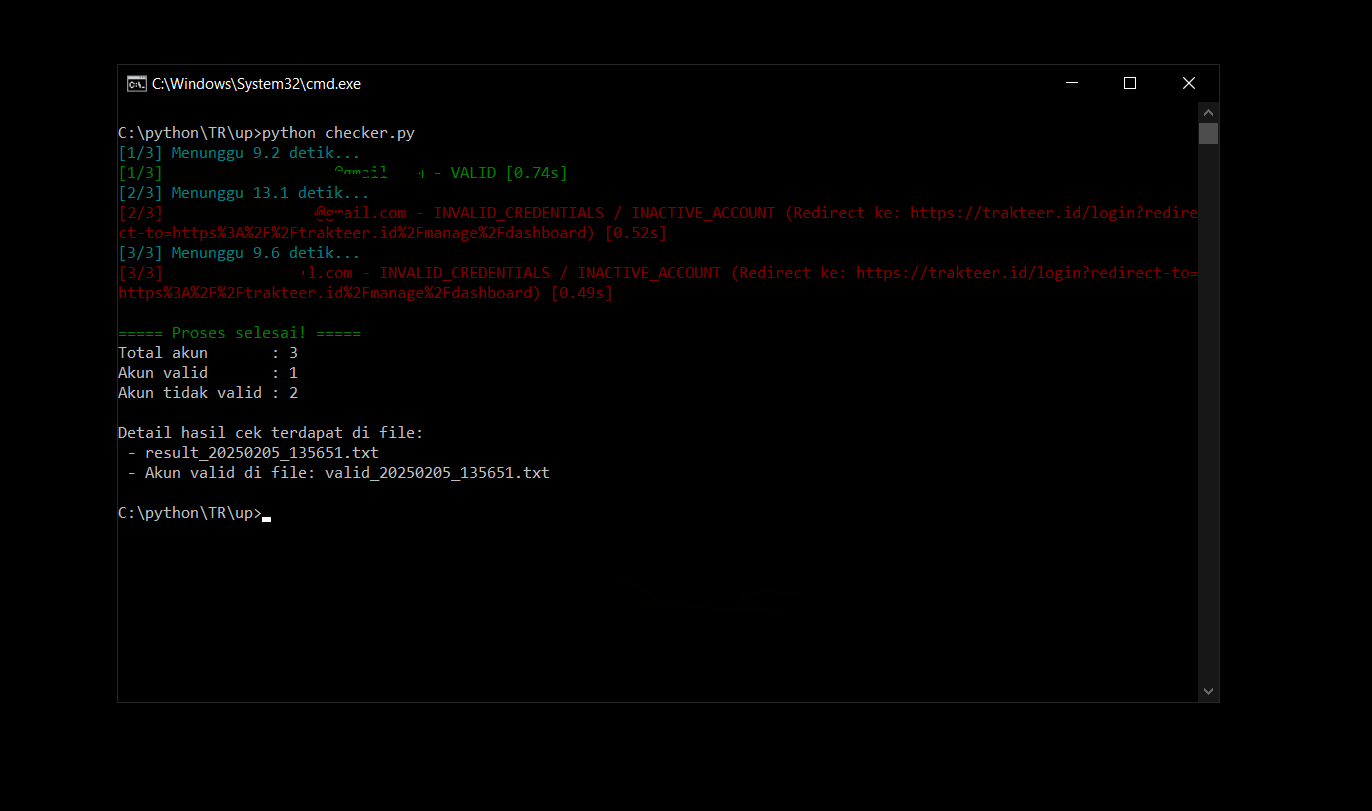
Task: Click '[1/3] Menunggu 9.2 detik...' line
Action: pyautogui.click(x=239, y=153)
